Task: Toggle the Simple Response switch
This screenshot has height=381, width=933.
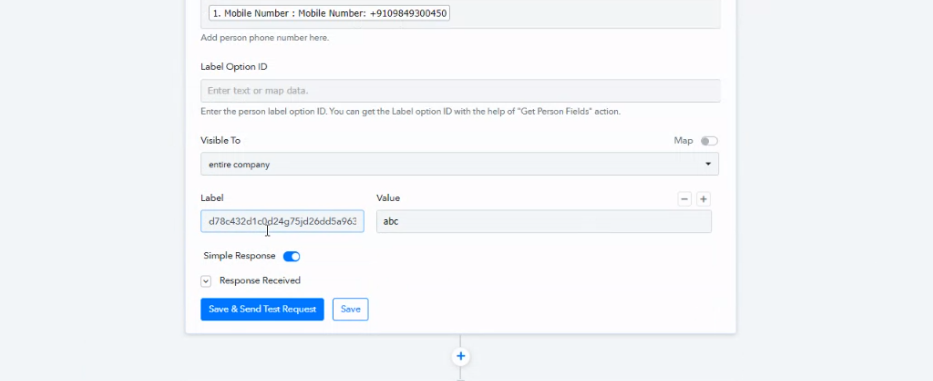Action: [x=292, y=256]
